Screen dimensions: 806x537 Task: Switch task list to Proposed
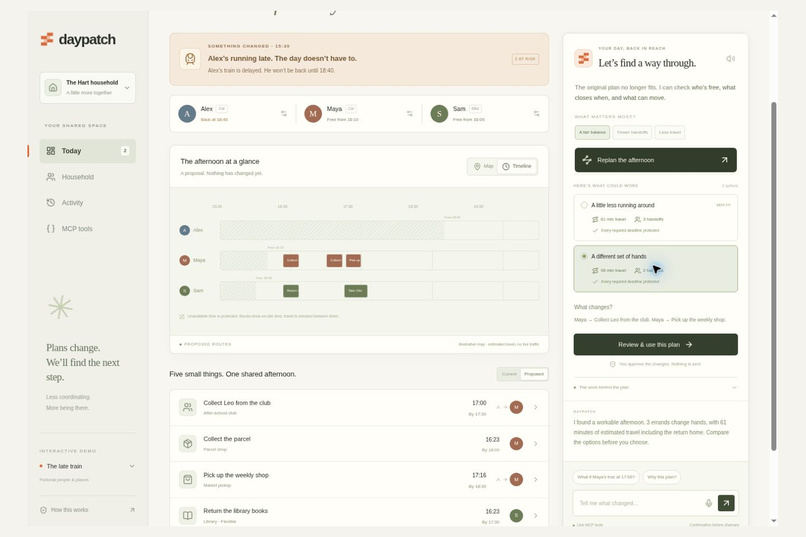[x=534, y=374]
